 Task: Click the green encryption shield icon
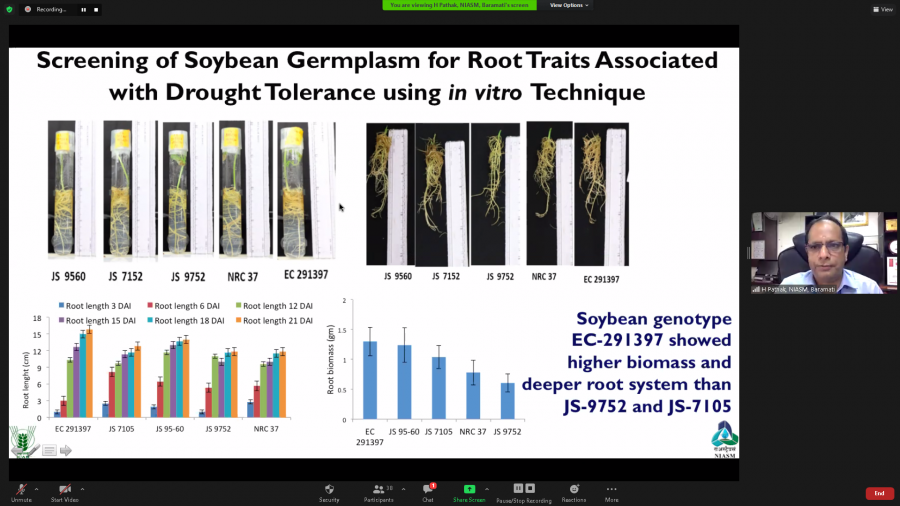coord(9,9)
